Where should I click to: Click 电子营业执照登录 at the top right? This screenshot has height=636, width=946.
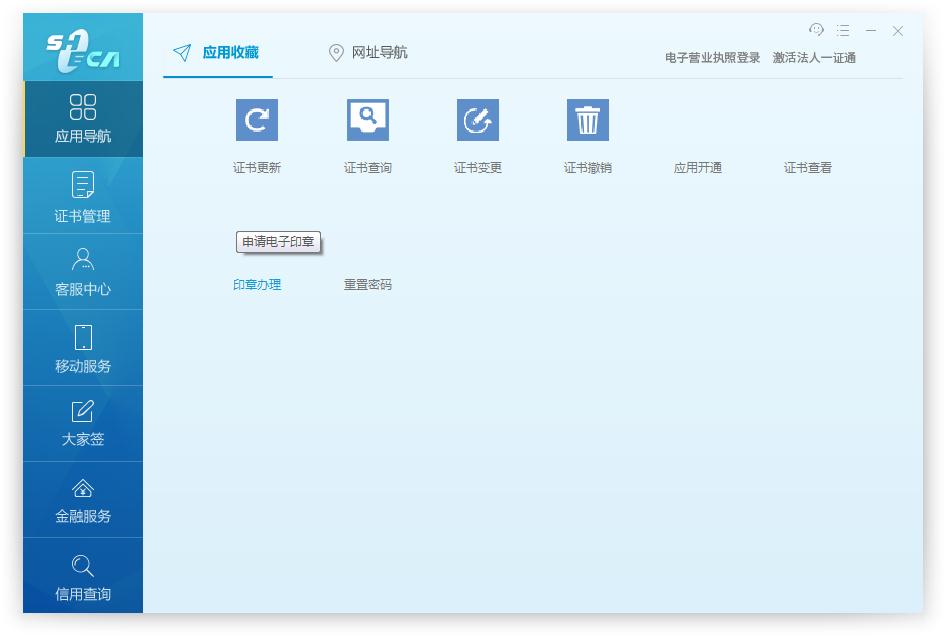click(x=711, y=57)
